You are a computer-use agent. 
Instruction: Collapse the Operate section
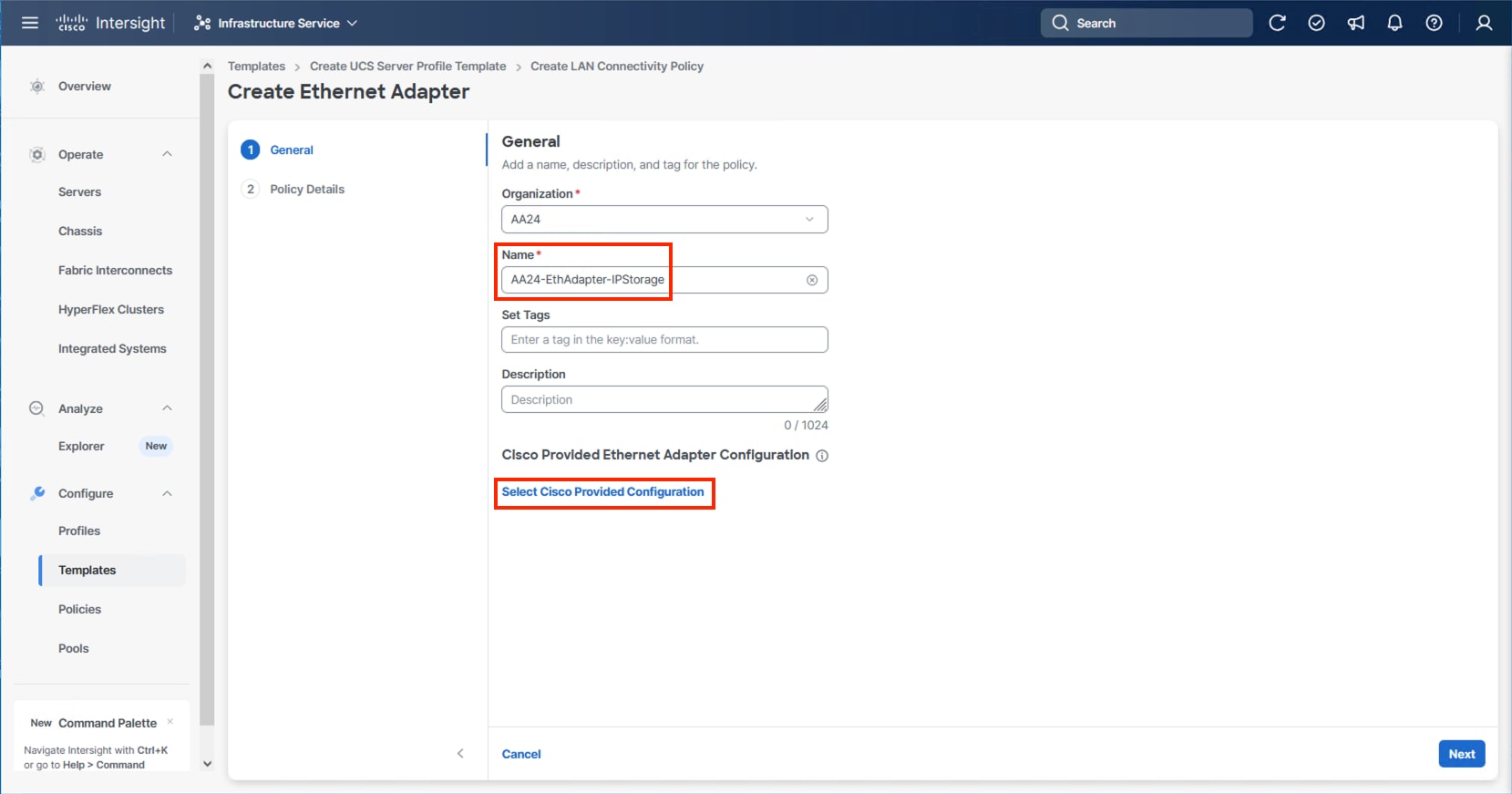pyautogui.click(x=167, y=154)
